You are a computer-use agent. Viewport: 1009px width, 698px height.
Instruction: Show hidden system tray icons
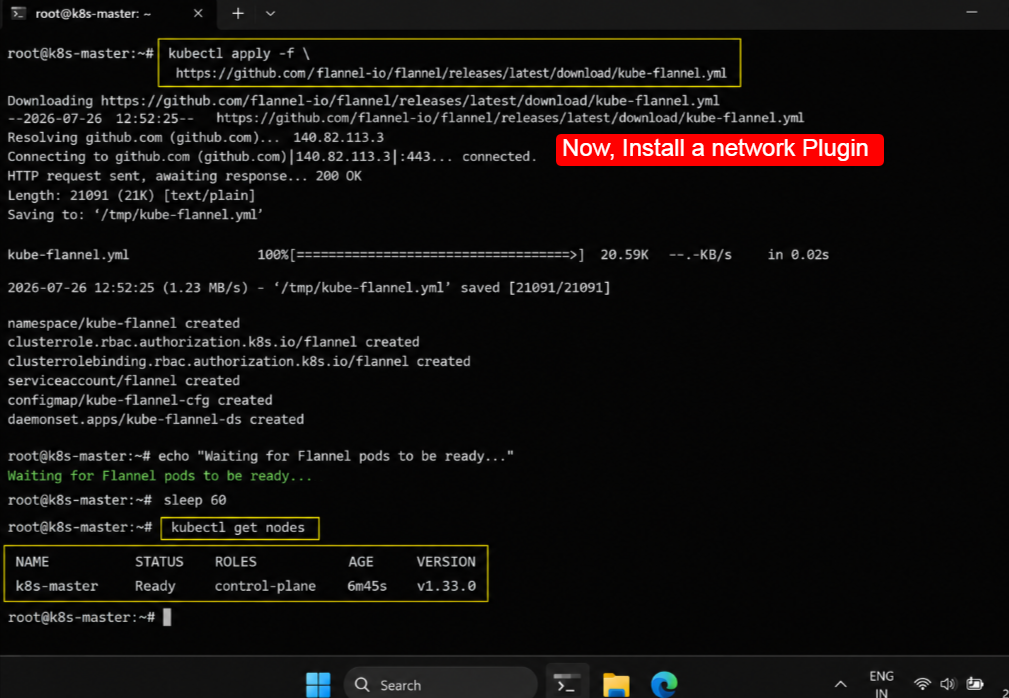pos(840,684)
